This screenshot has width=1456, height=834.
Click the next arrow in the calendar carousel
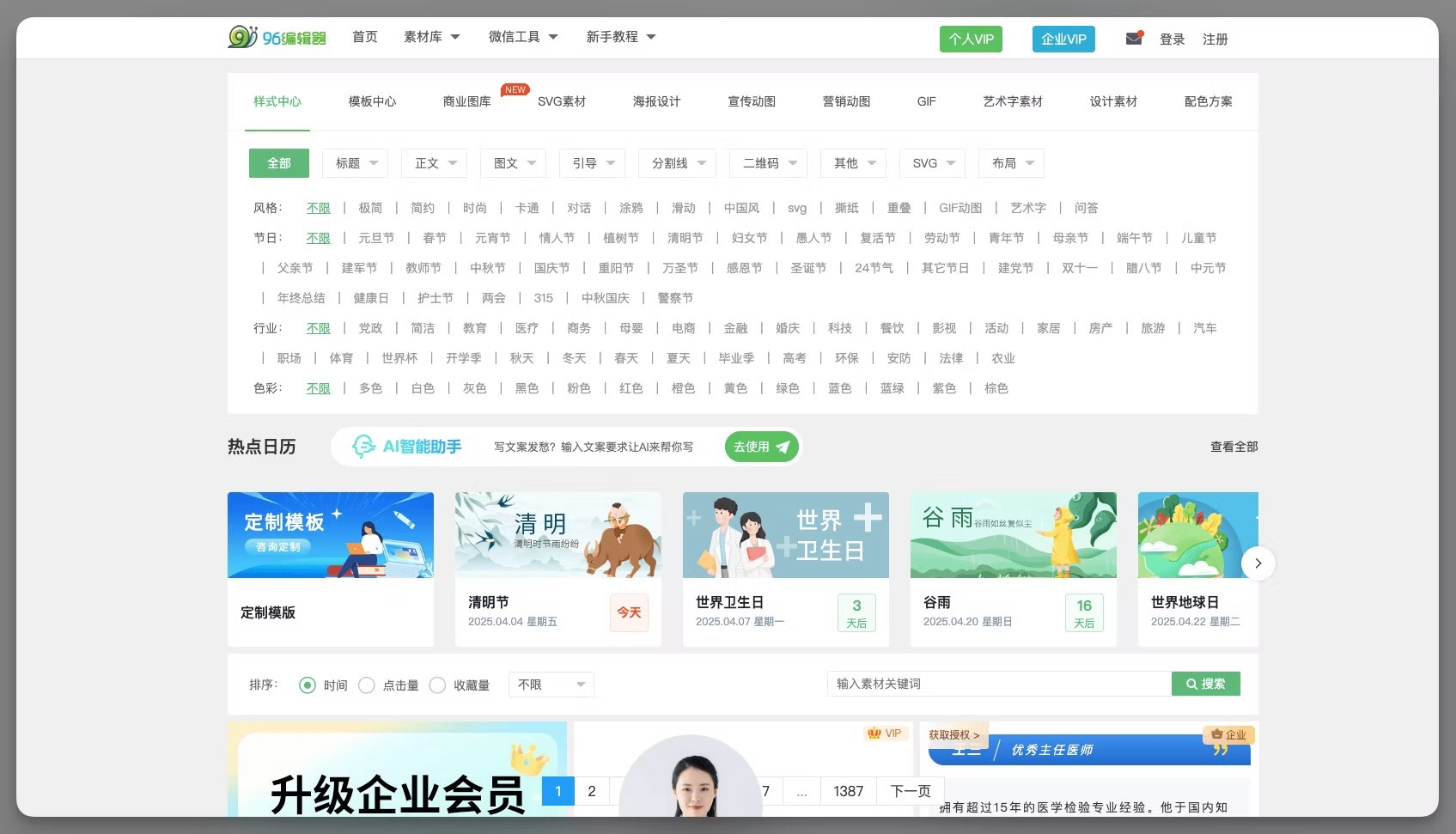point(1258,563)
